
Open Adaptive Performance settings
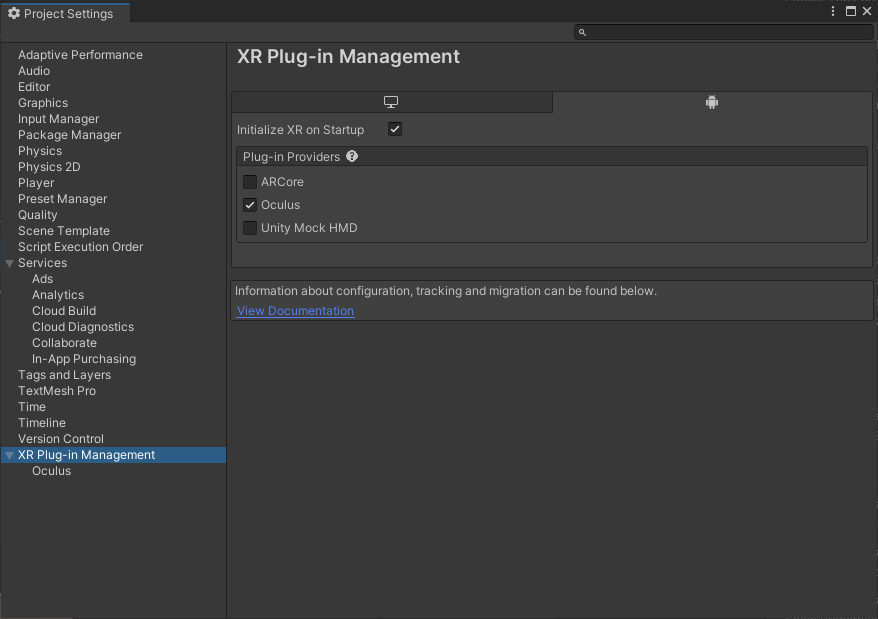pos(80,55)
